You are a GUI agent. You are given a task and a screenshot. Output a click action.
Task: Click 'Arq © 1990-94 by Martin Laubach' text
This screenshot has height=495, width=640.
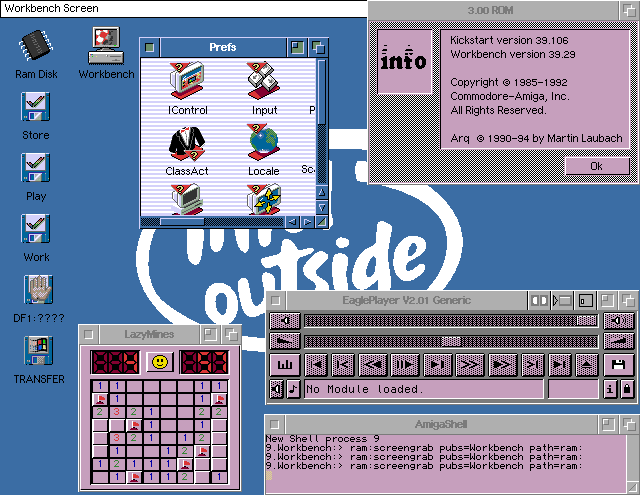[x=536, y=138]
